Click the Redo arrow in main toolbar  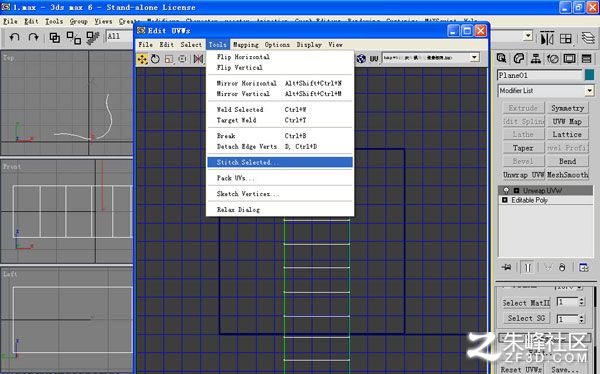[x=34, y=37]
